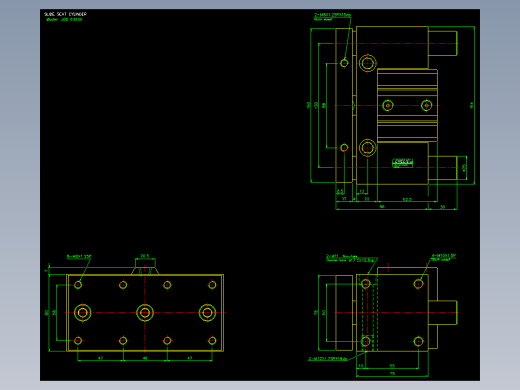Select the 8-M8 thread callout note above the plate view

(x=79, y=257)
